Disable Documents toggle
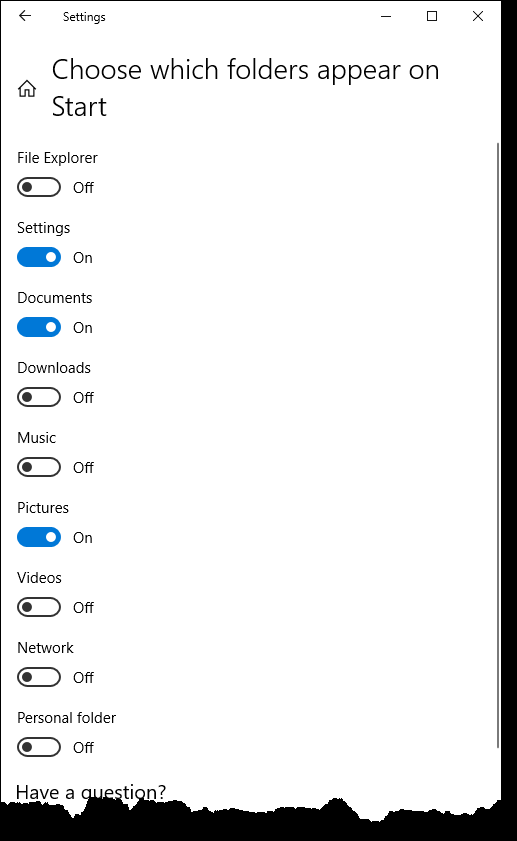 click(39, 328)
